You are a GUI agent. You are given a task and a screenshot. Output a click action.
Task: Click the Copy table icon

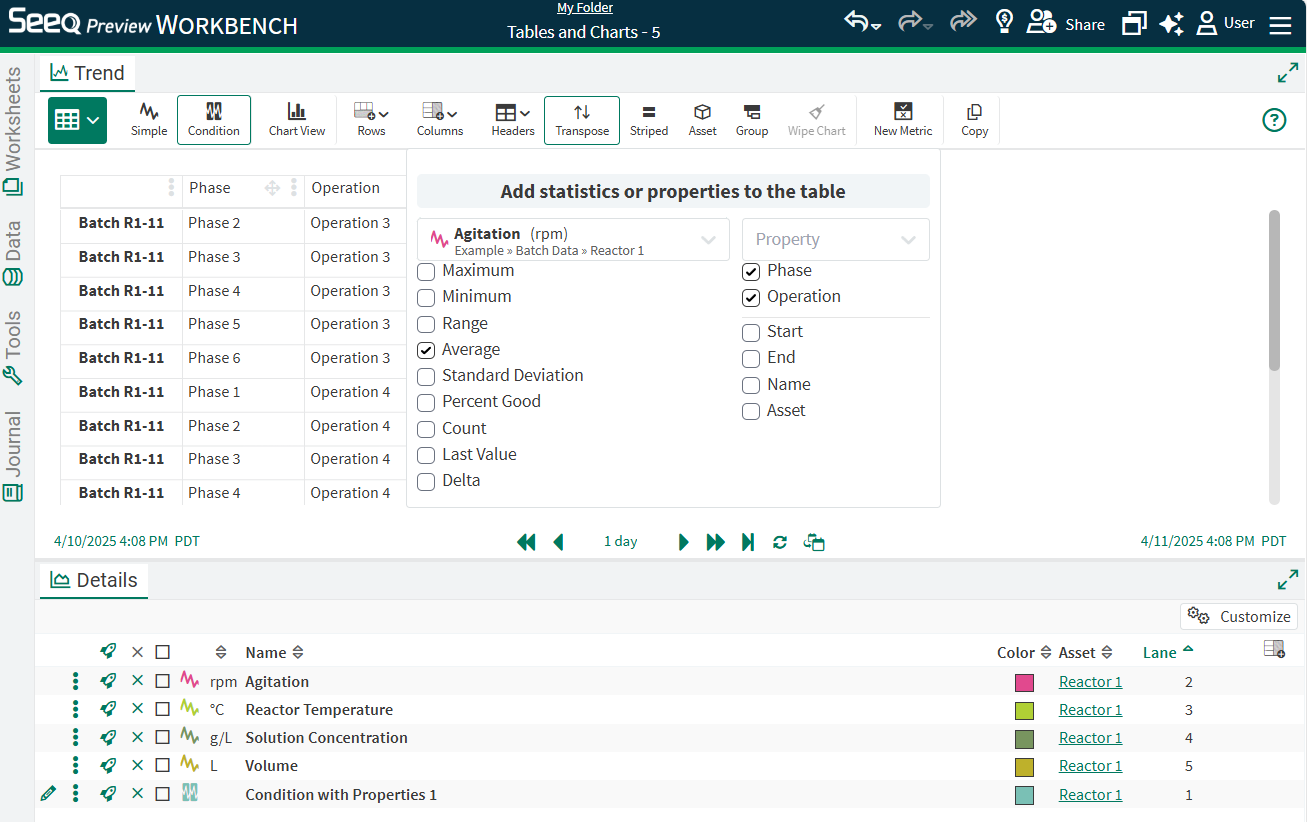click(974, 119)
